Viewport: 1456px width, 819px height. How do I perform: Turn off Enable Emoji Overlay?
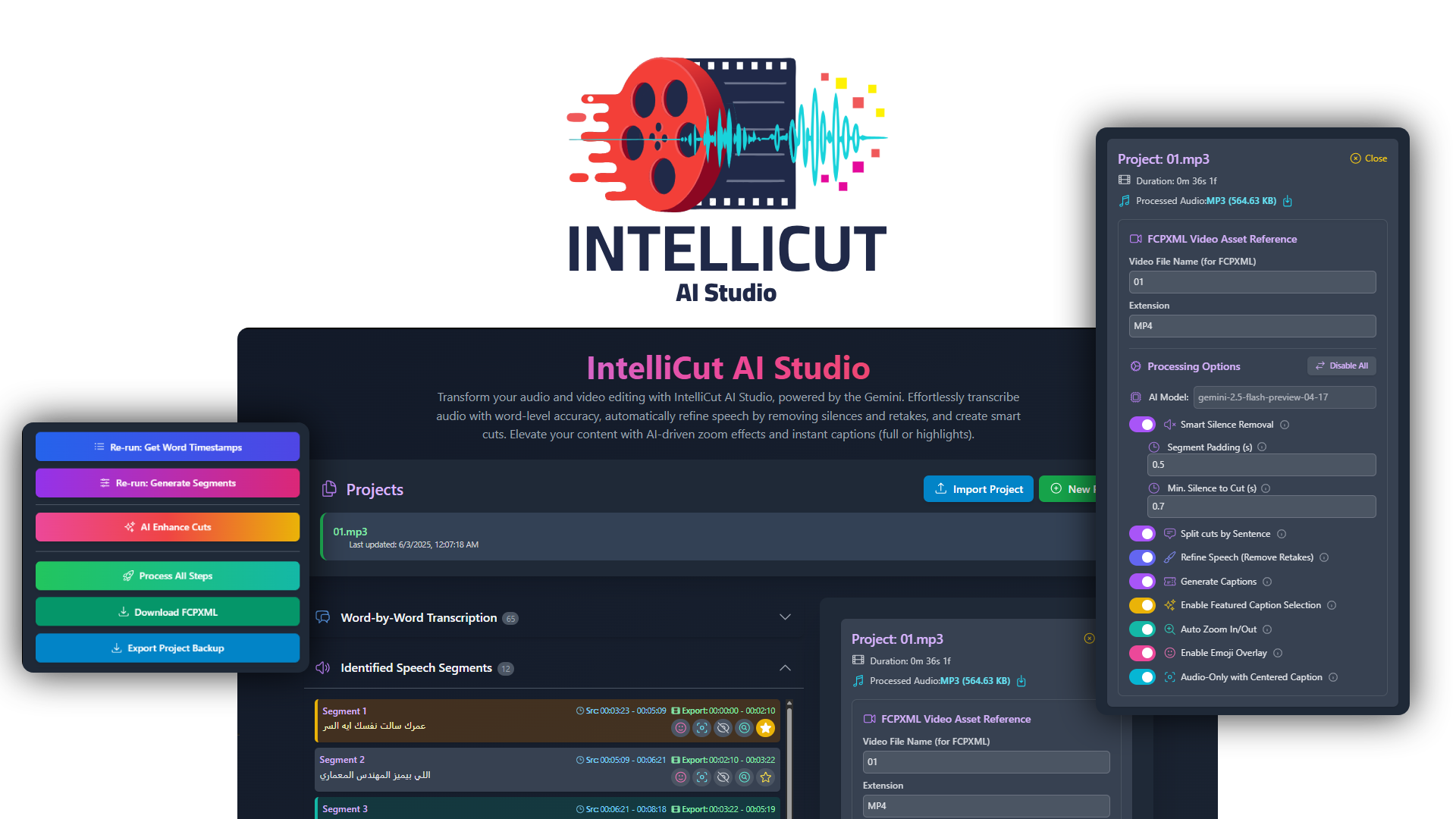[1142, 653]
